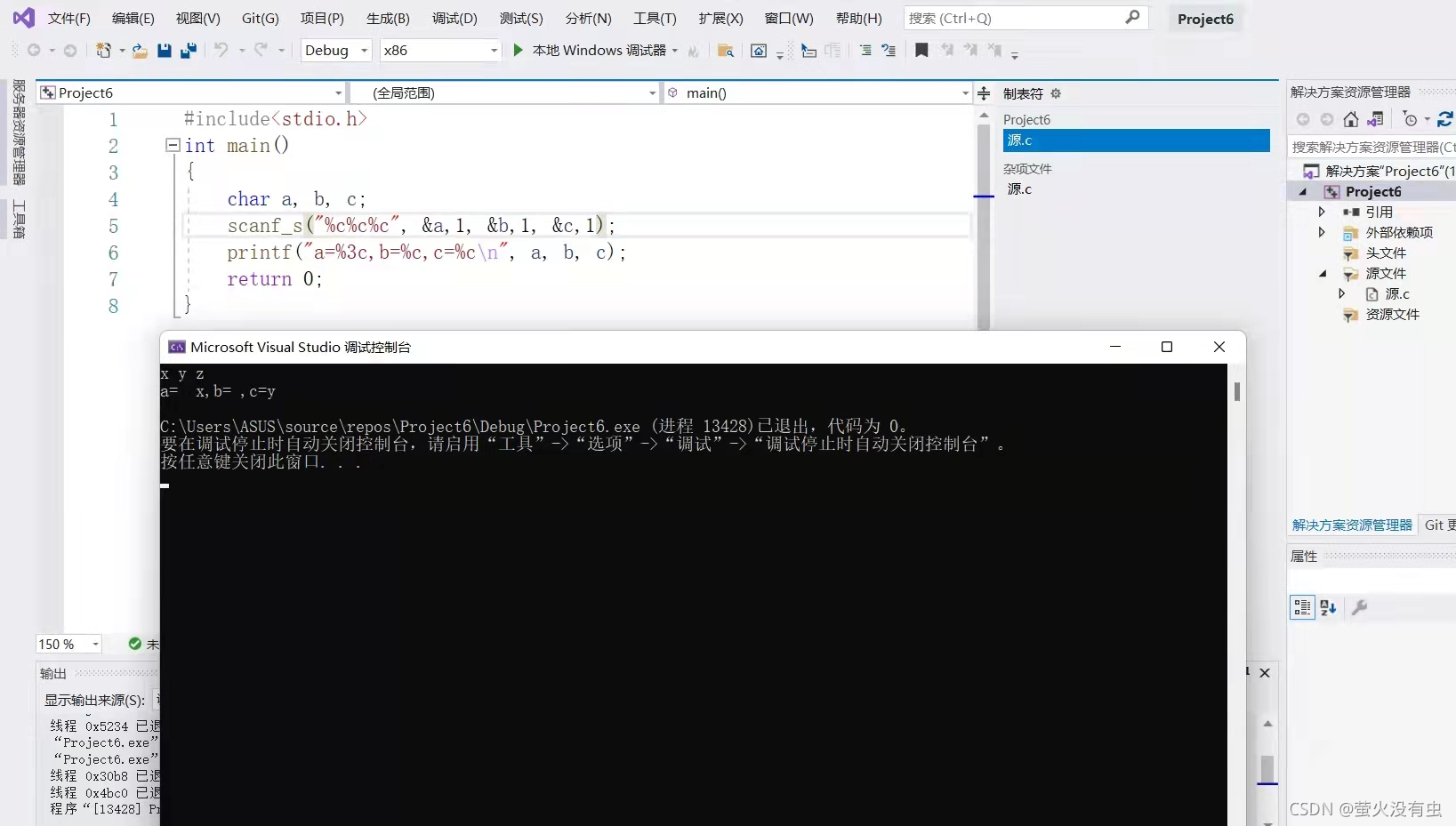Click the categorized view icon in Properties
Screen dimensions: 1456x826
(x=1302, y=607)
